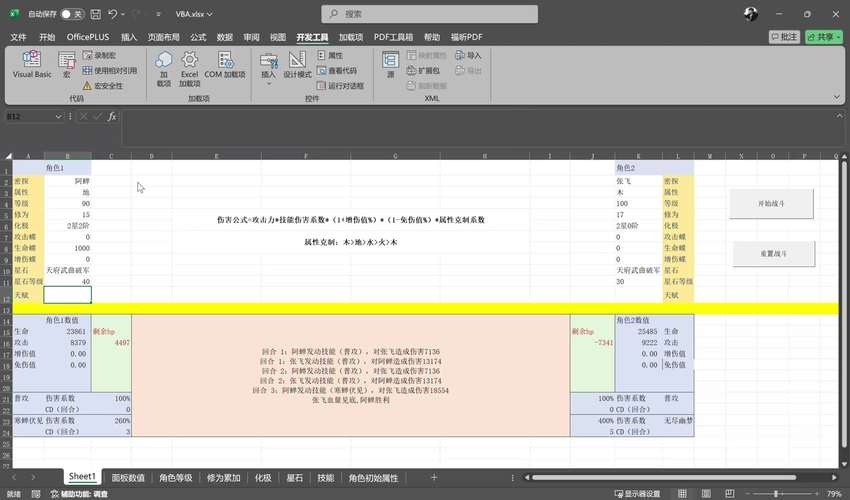
Task: Open COM 加载项 dialog
Action: click(x=225, y=65)
